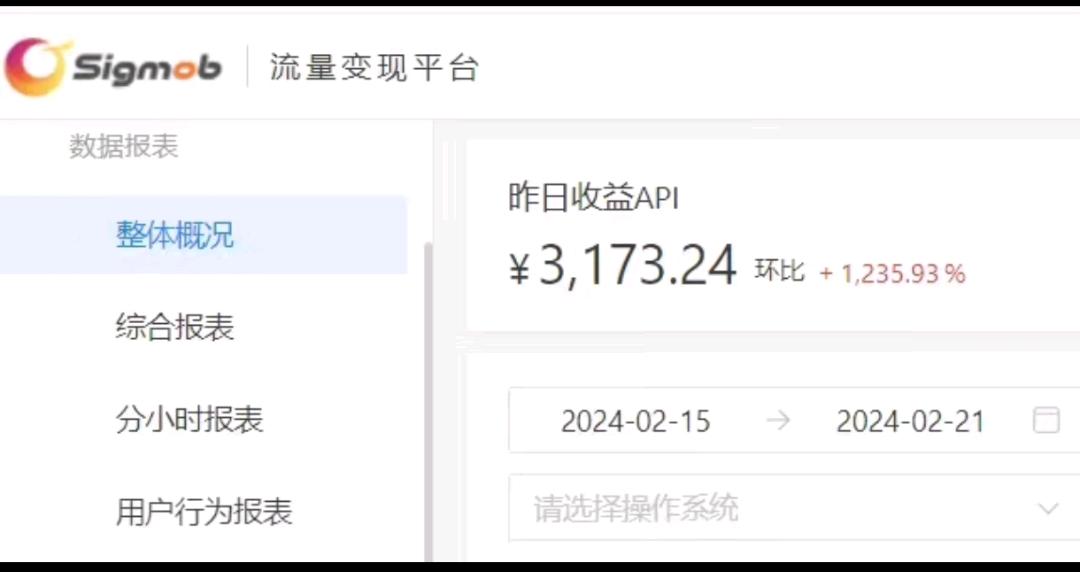The height and width of the screenshot is (572, 1080).
Task: Expand the operating system dropdown chevron
Action: [1048, 509]
